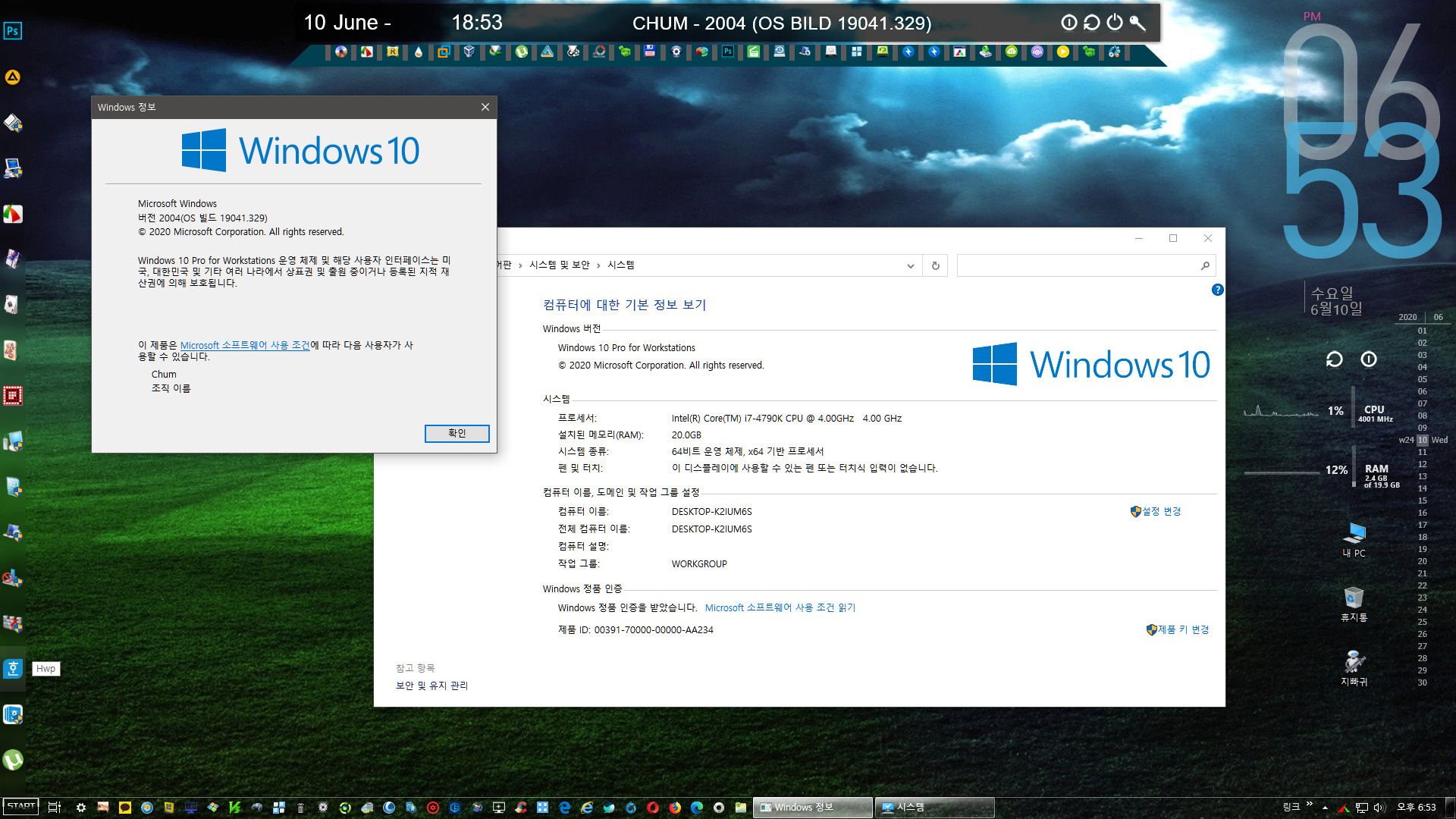Launch KakaoTalk yellow chat icon on taskbar
This screenshot has height=819, width=1456.
coord(125,808)
